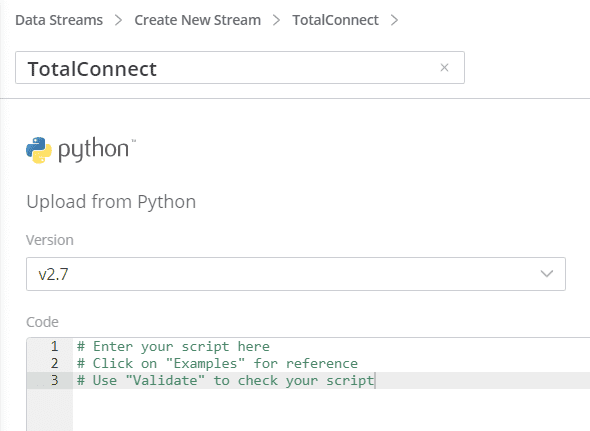Click the chevron after TotalConnect breadcrumb

coord(394,20)
